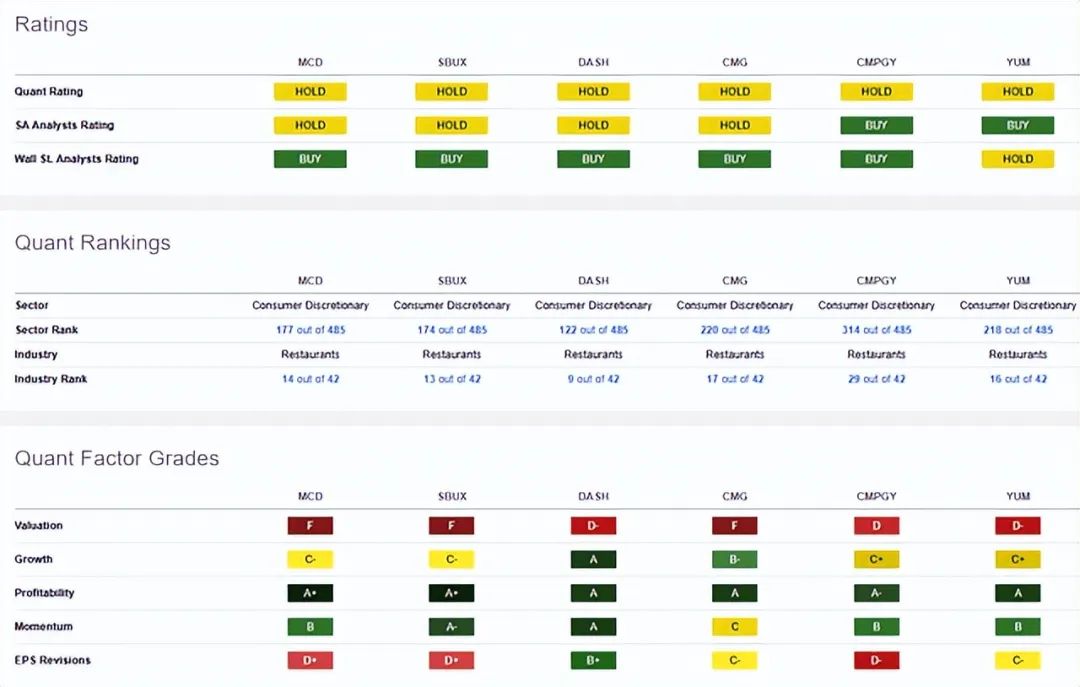Click CMPGY ticker header in Ratings table
Screen dimensions: 1080x687
click(876, 62)
